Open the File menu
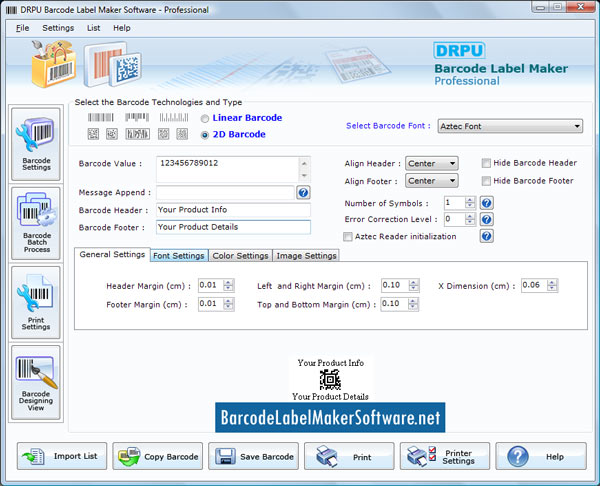 point(22,28)
